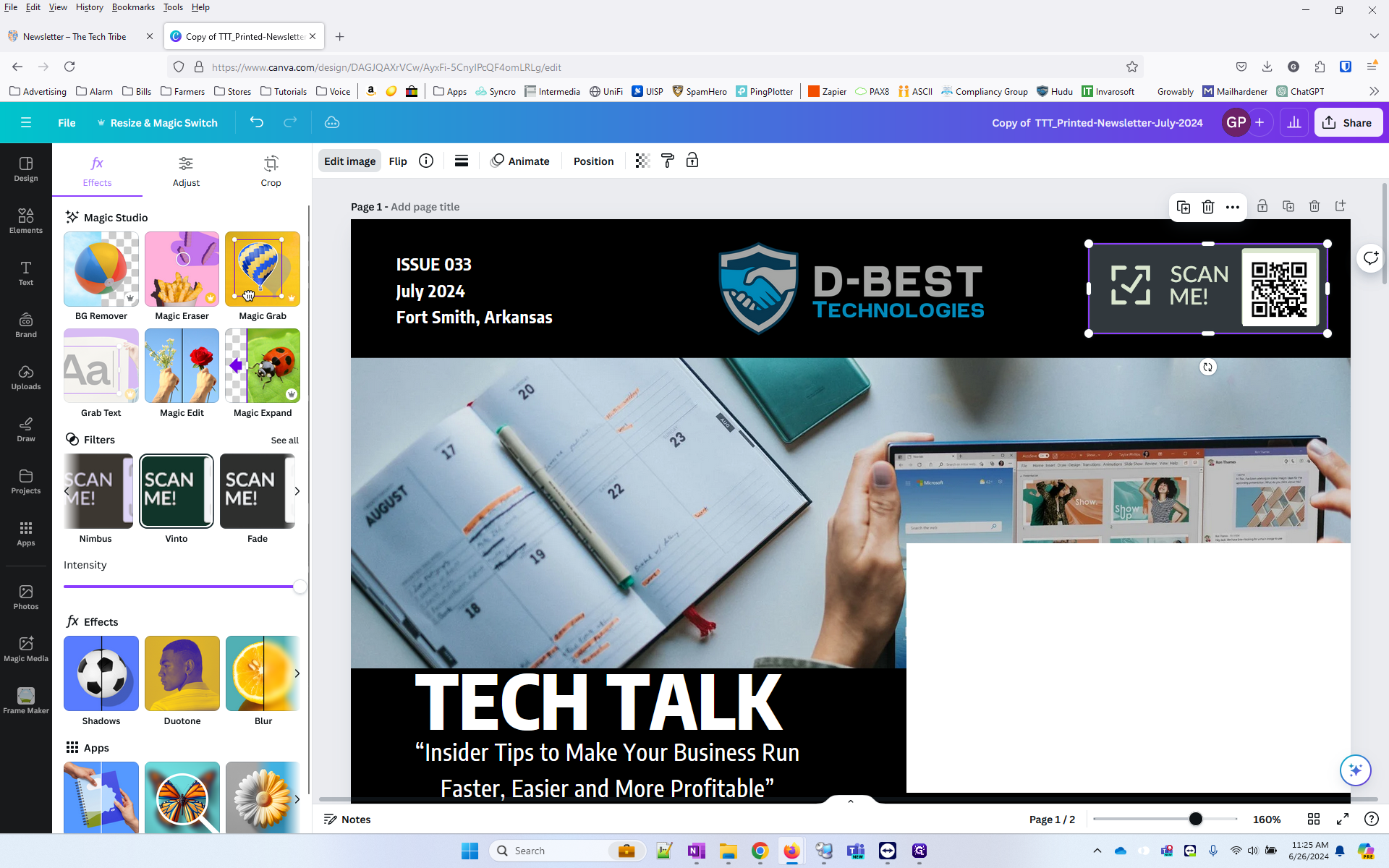Toggle the main menu hamburger

click(x=26, y=122)
